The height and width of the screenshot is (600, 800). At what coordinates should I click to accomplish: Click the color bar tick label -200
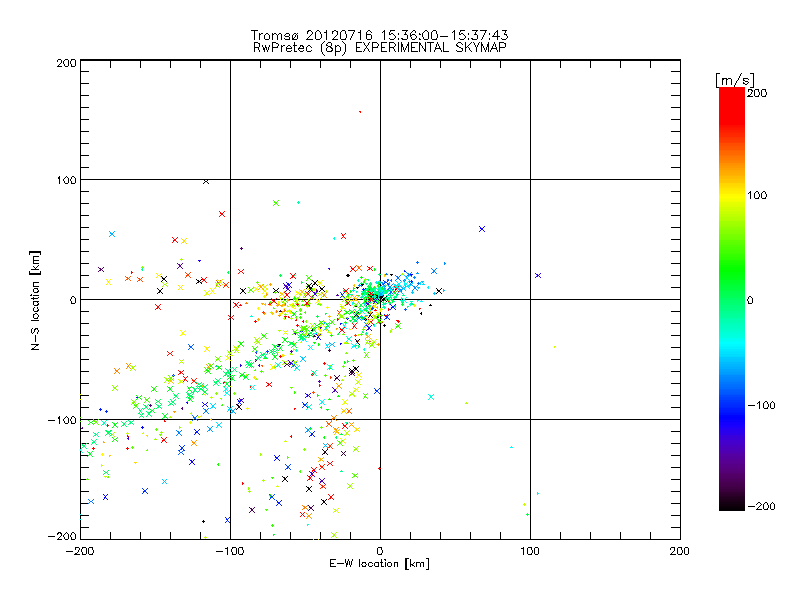(761, 506)
